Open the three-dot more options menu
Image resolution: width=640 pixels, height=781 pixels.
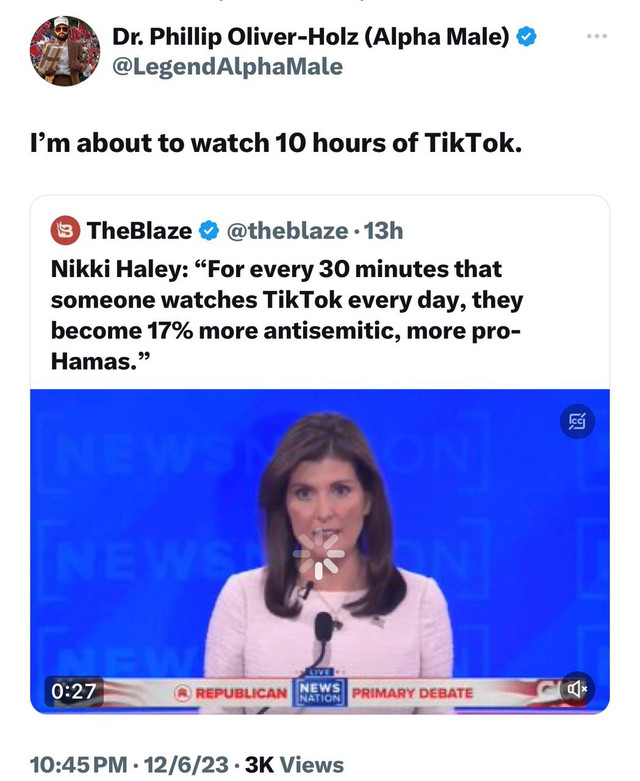tap(597, 36)
